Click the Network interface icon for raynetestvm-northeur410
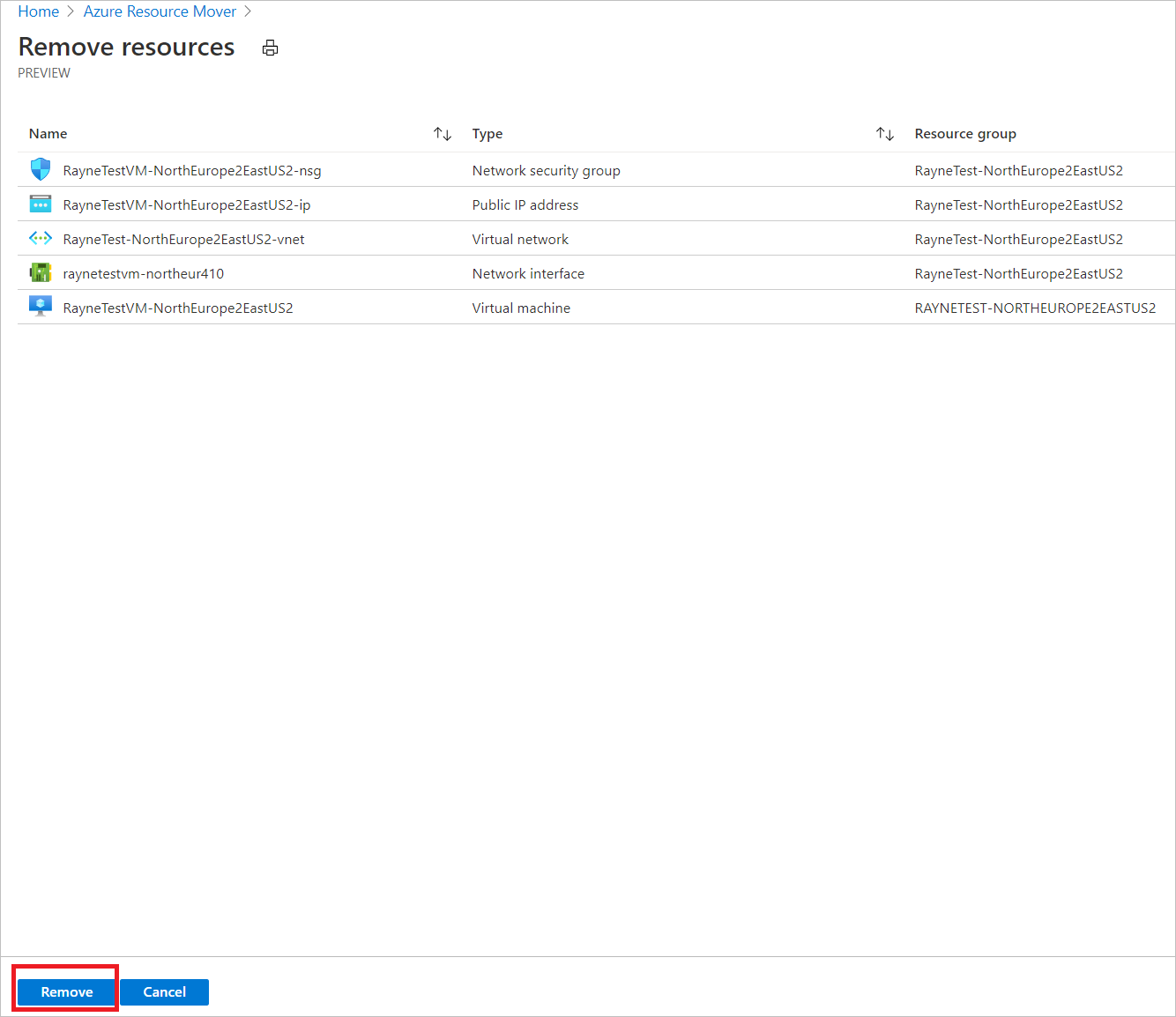 click(x=41, y=272)
